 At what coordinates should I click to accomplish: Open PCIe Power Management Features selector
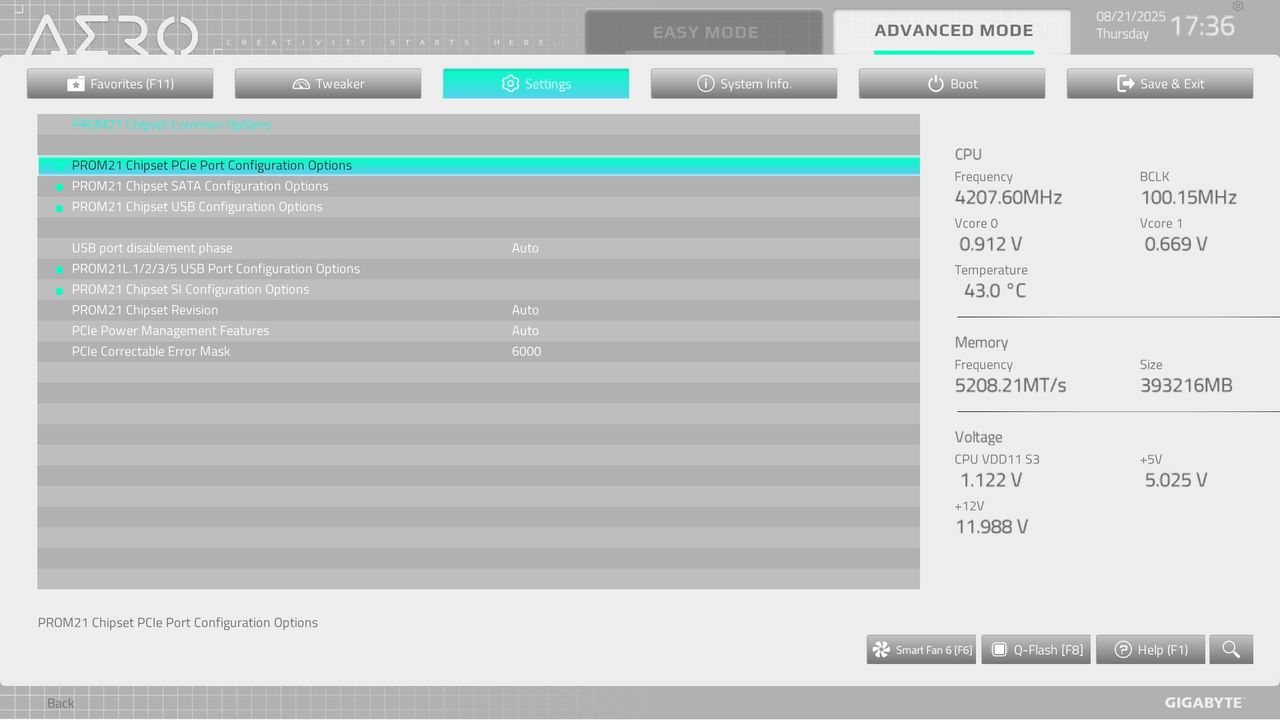coord(525,330)
